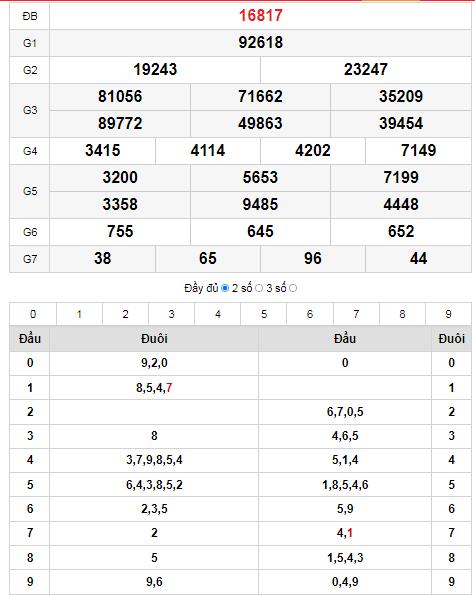Click head values "1,5,4,3" for tail 8
The image size is (475, 595).
point(345,558)
